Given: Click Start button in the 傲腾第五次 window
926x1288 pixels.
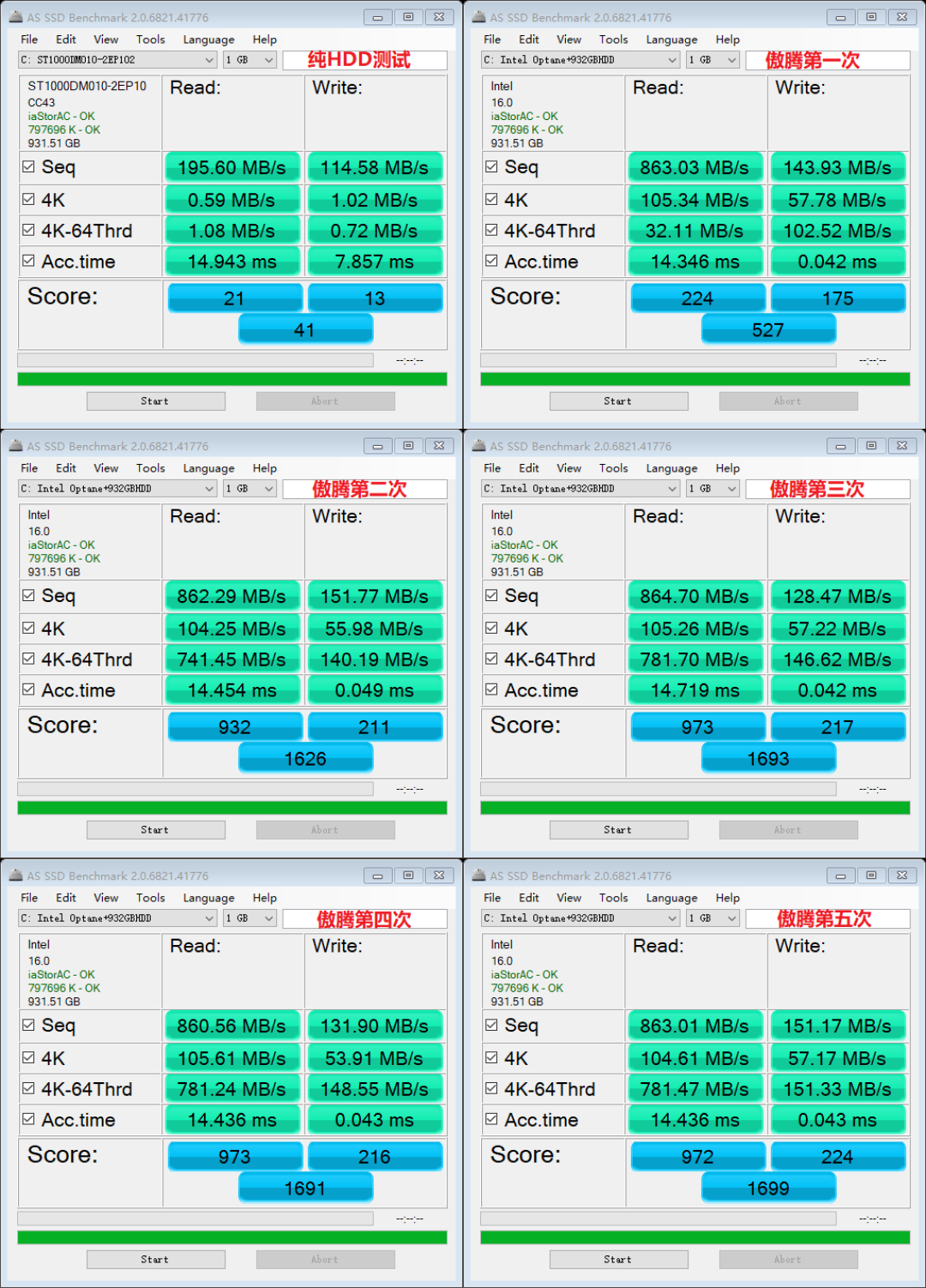Looking at the screenshot, I should coord(618,1260).
